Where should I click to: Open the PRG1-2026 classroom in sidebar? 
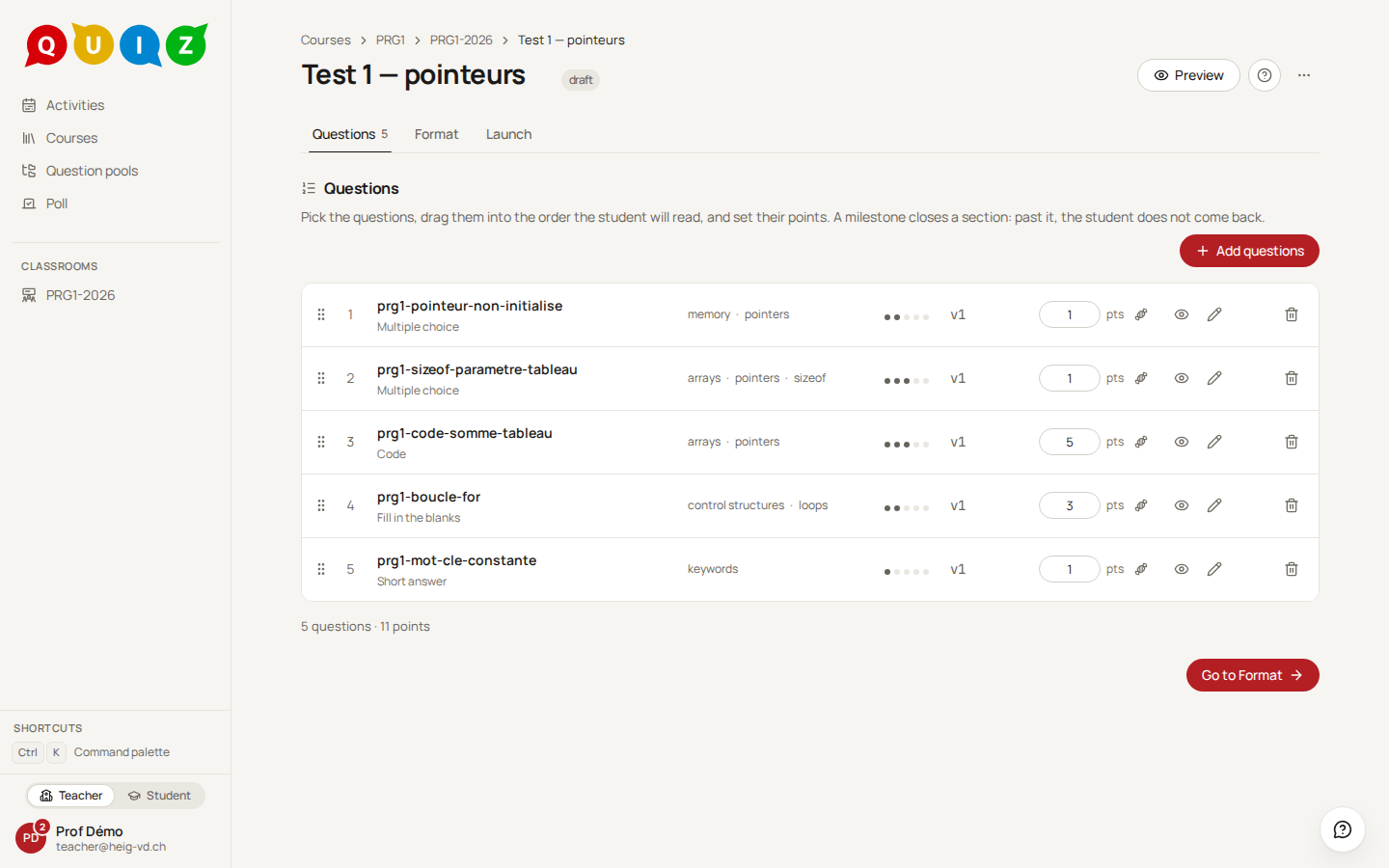[115, 295]
